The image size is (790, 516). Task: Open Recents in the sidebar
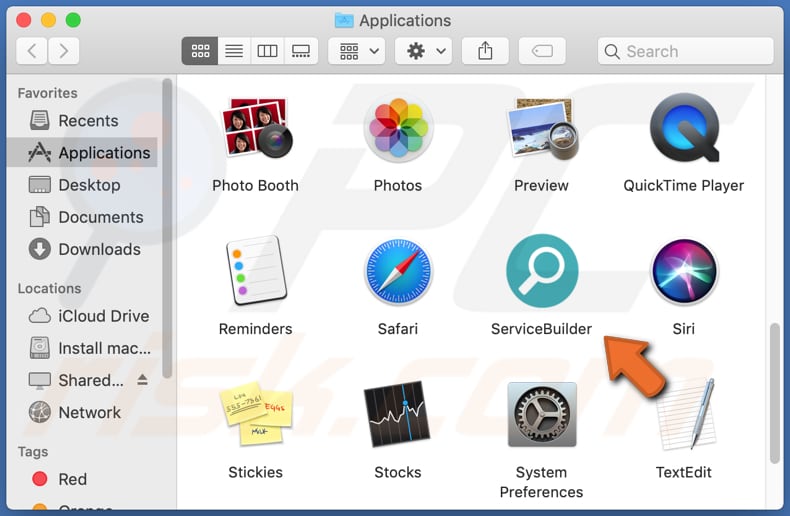coord(82,120)
